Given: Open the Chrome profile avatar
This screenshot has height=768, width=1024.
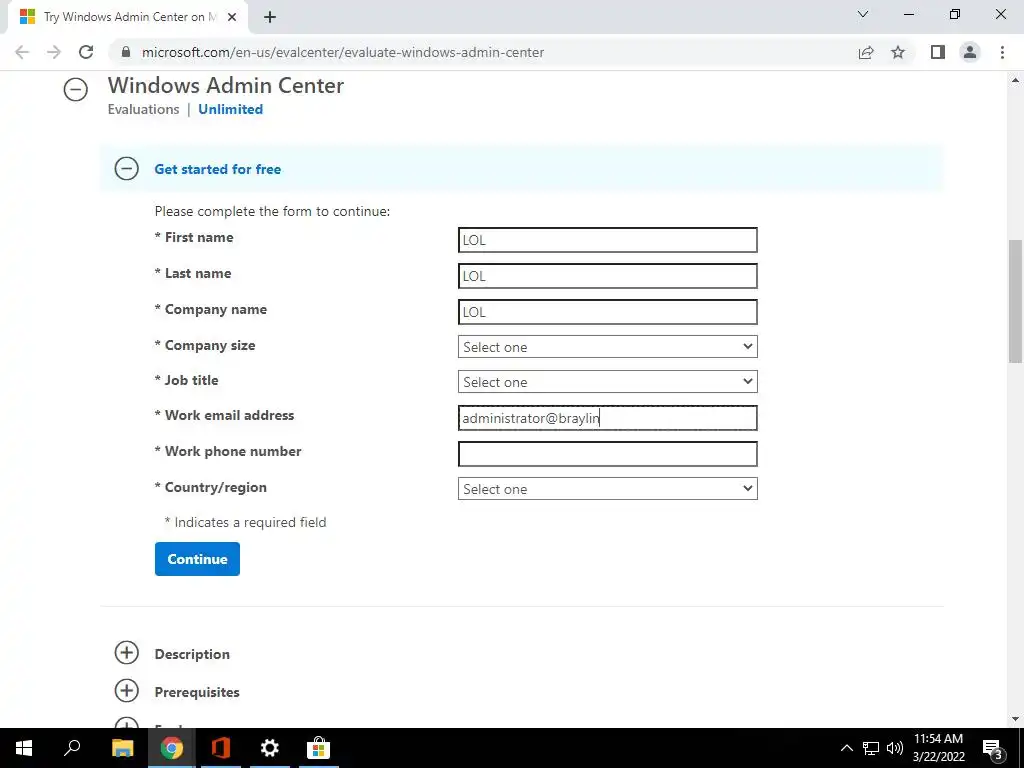Looking at the screenshot, I should pos(970,52).
